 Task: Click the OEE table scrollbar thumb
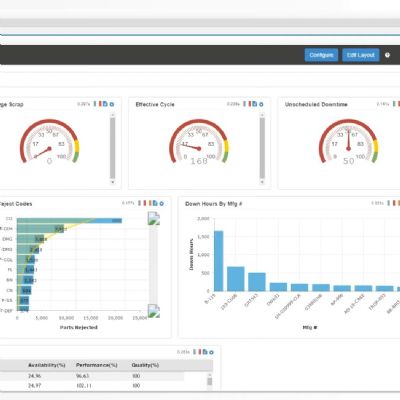[210, 381]
